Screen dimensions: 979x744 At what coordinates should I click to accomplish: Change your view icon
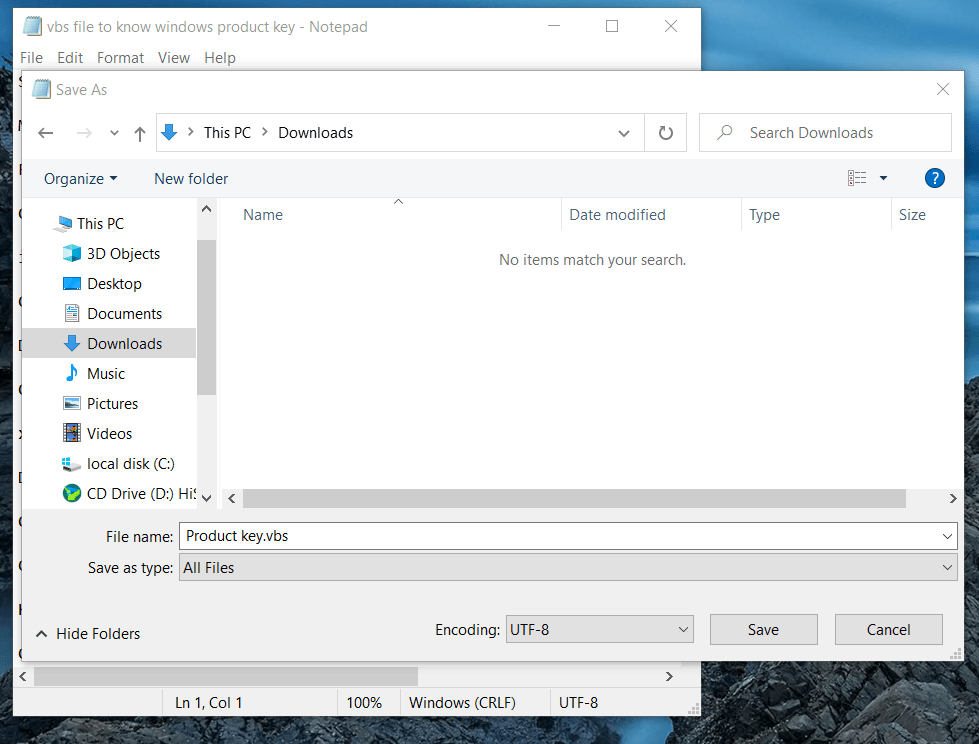pyautogui.click(x=857, y=178)
